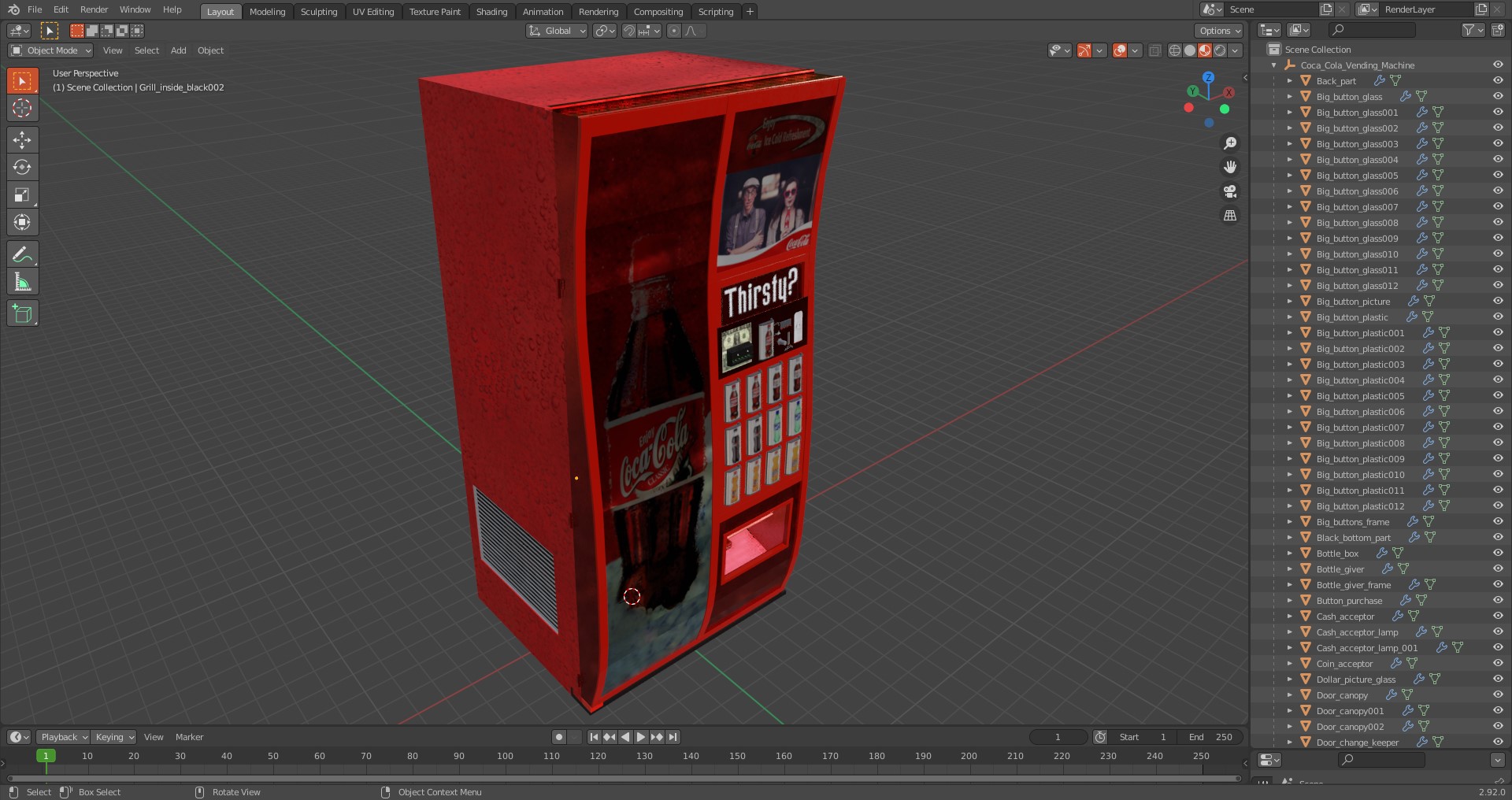This screenshot has width=1512, height=800.
Task: Select the Add Cube tool
Action: click(22, 313)
